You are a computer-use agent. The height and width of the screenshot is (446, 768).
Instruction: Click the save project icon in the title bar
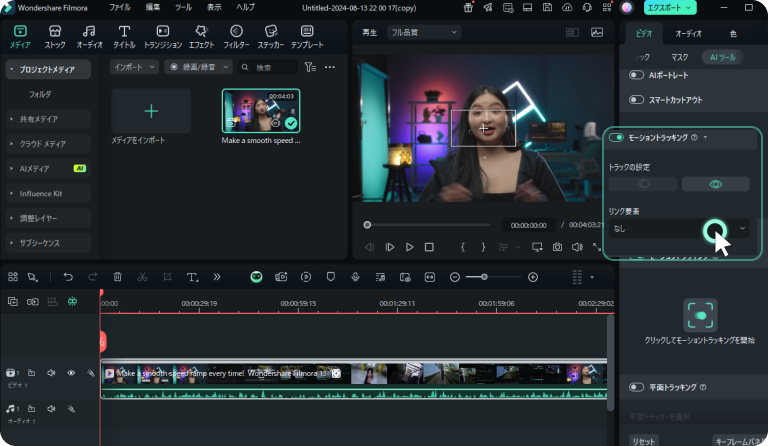click(x=548, y=7)
